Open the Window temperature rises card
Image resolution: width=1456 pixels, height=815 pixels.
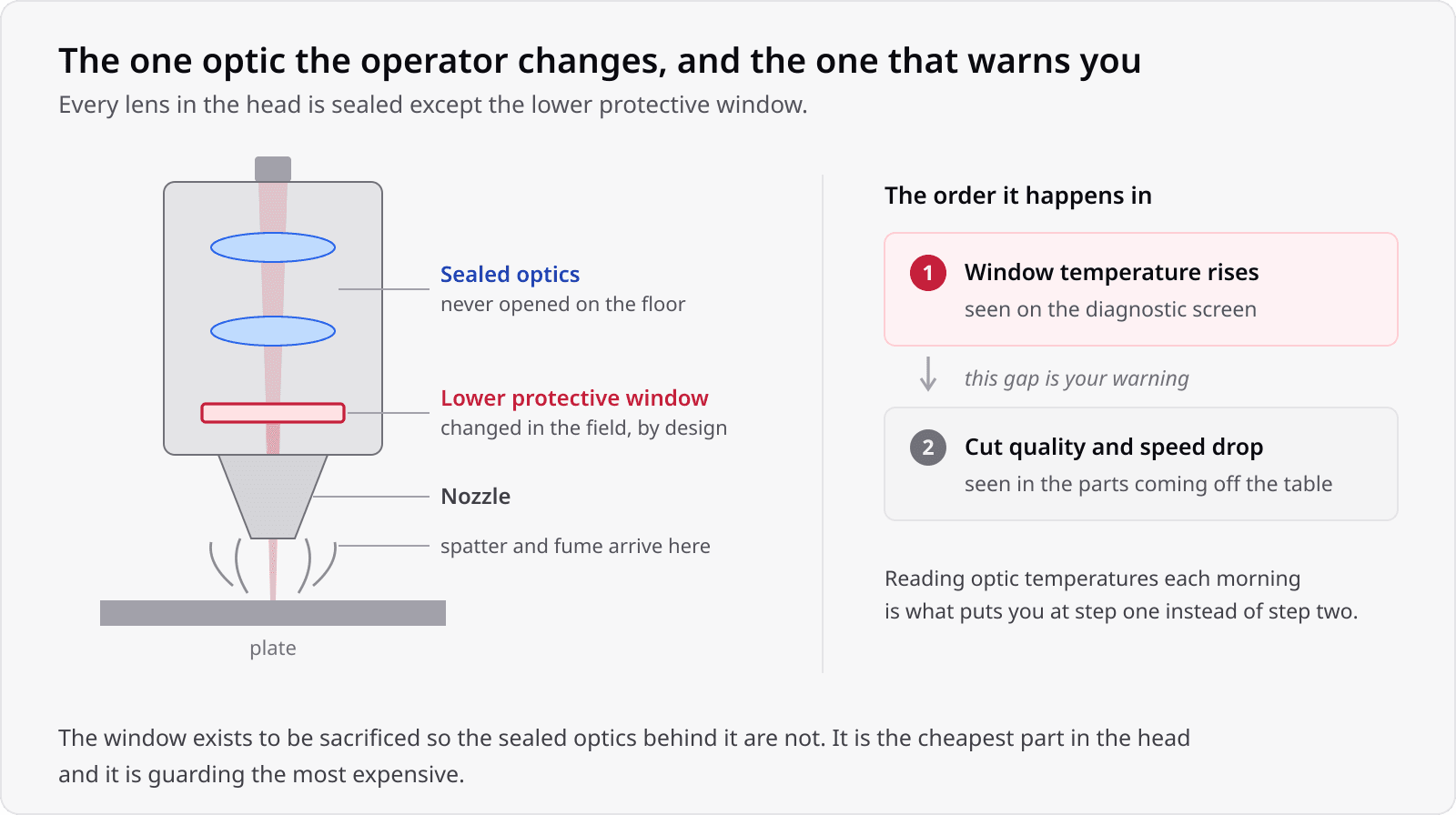[1141, 289]
